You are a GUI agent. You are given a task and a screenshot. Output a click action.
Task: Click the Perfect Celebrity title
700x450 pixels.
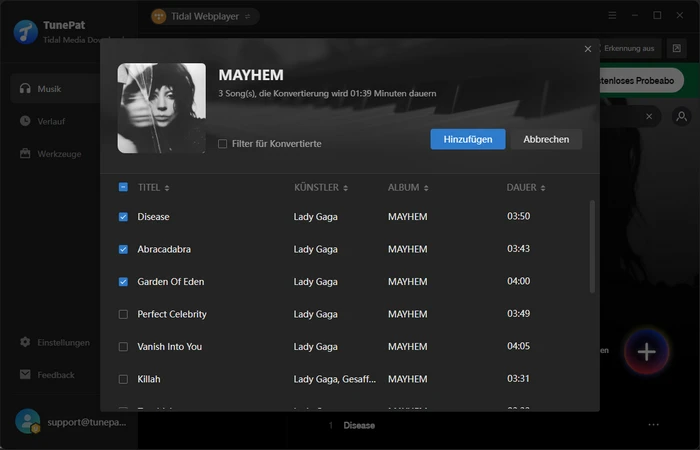pyautogui.click(x=172, y=314)
